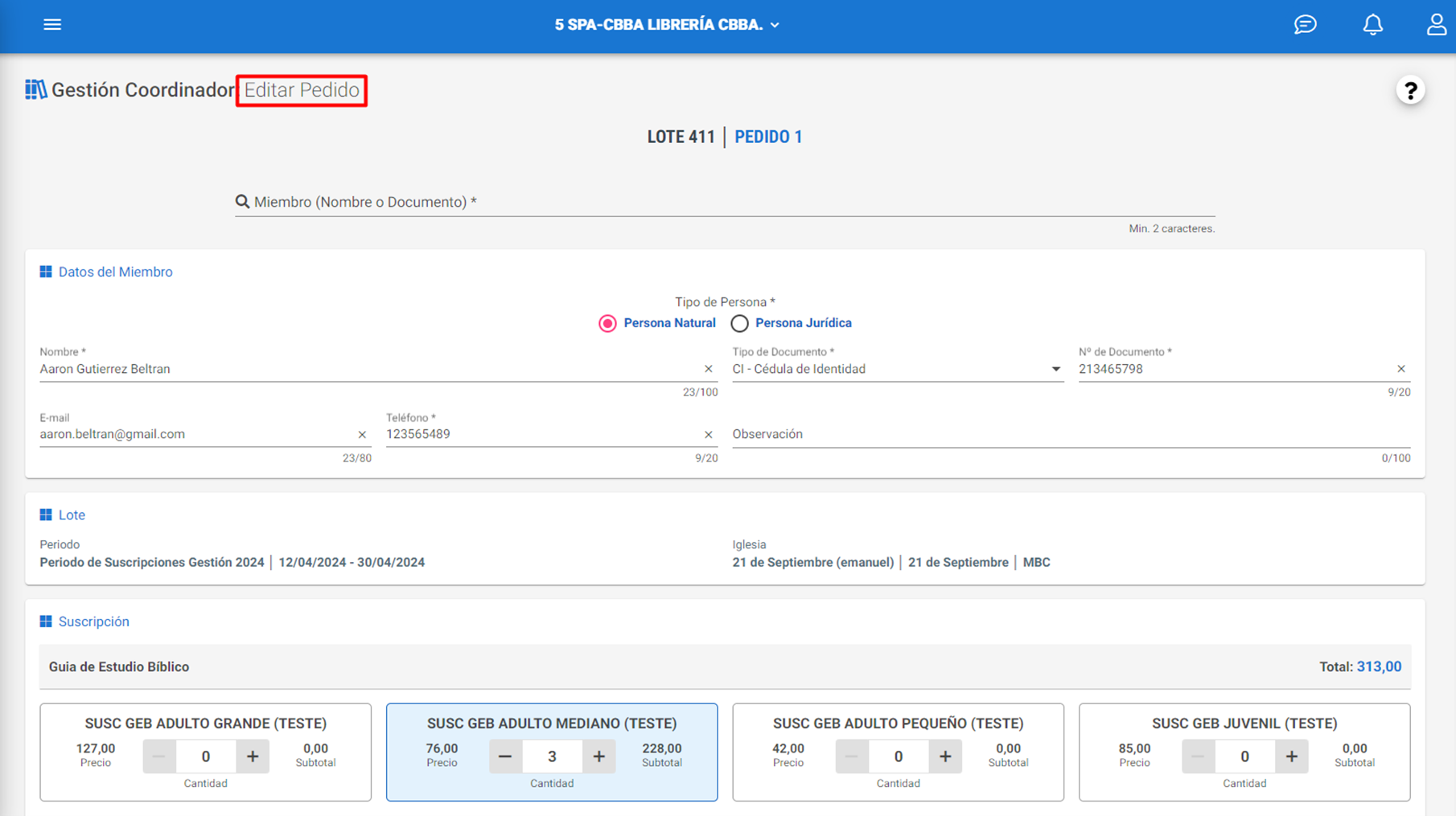The image size is (1456, 816).
Task: Clear the Nombre field
Action: tap(709, 369)
